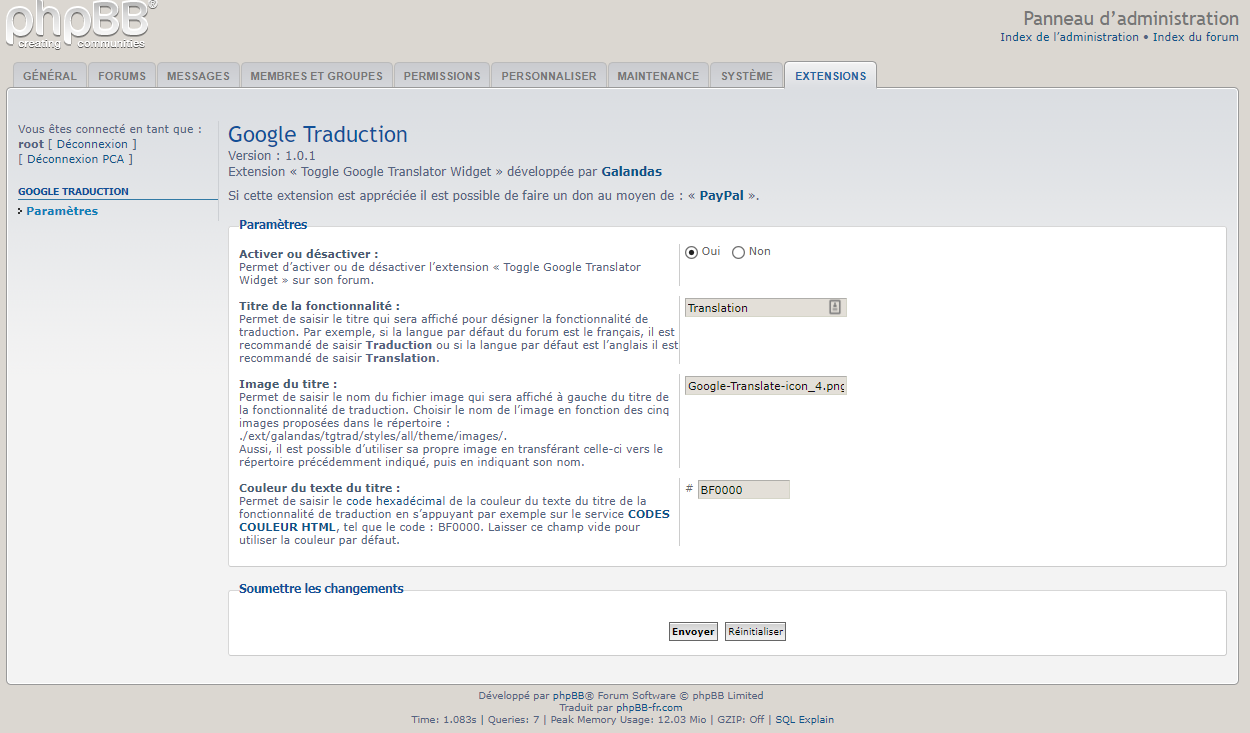This screenshot has width=1250, height=733.
Task: Click the Déconnexion PCA link
Action: [x=76, y=159]
